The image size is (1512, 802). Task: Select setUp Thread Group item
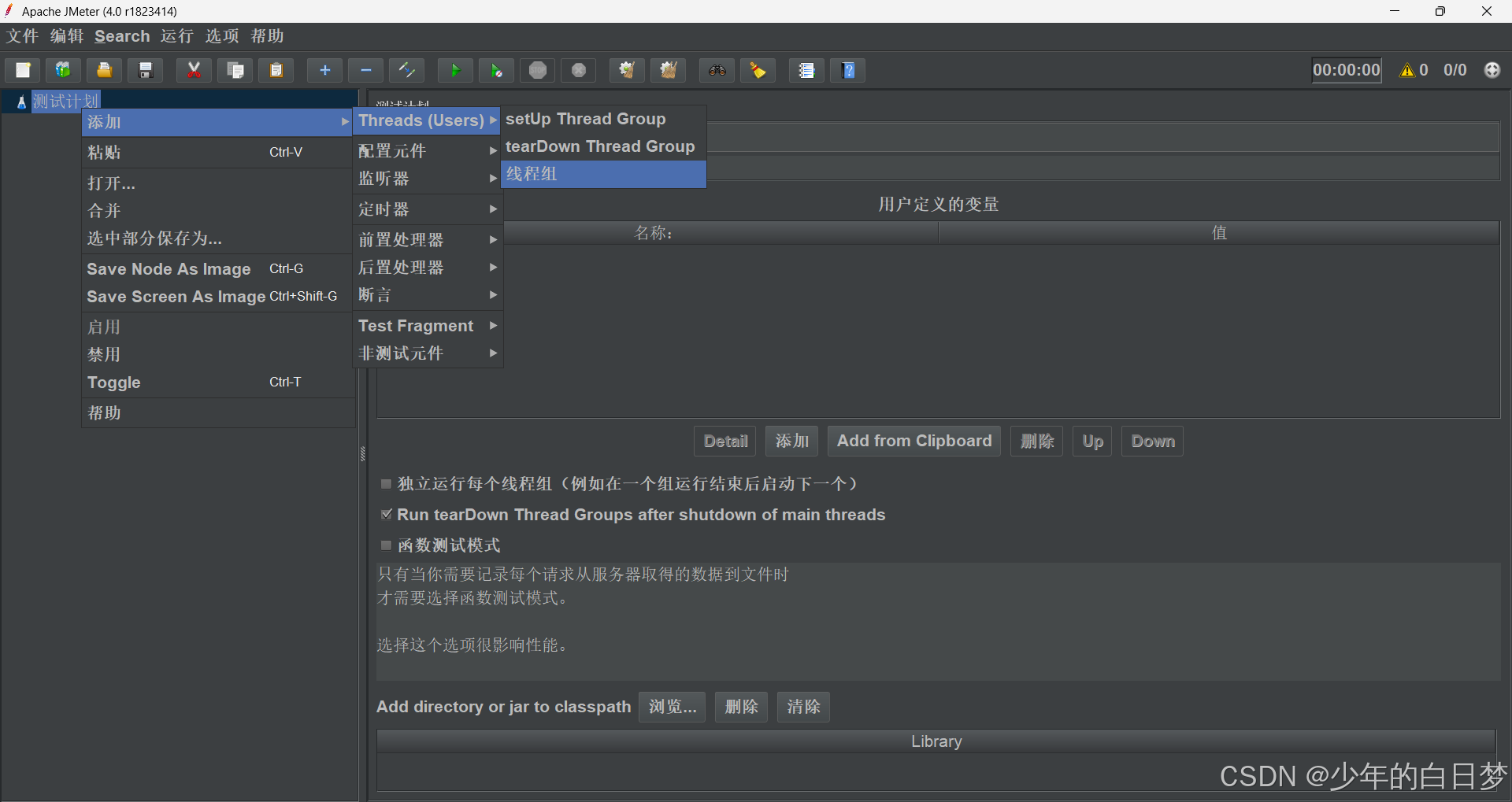pyautogui.click(x=603, y=119)
